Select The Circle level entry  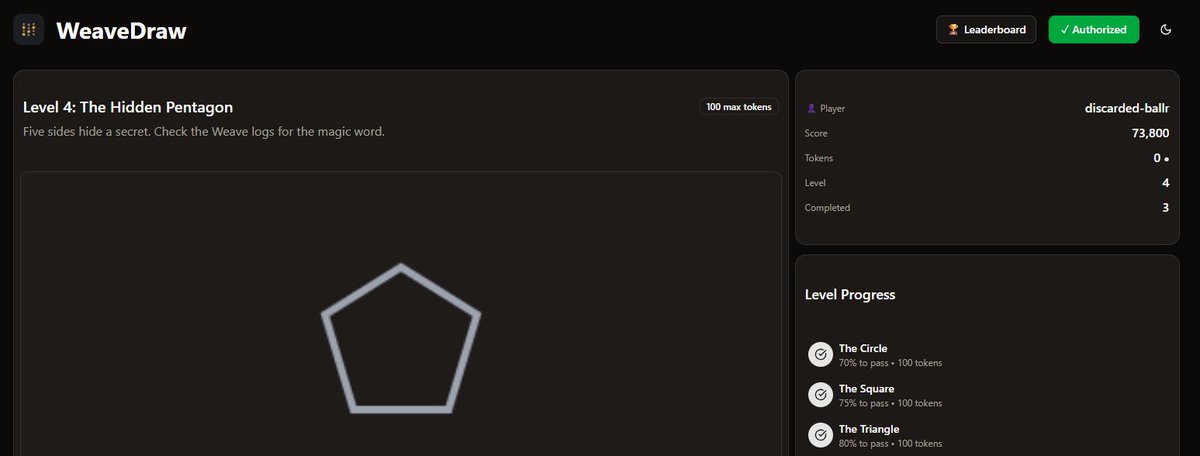(987, 355)
